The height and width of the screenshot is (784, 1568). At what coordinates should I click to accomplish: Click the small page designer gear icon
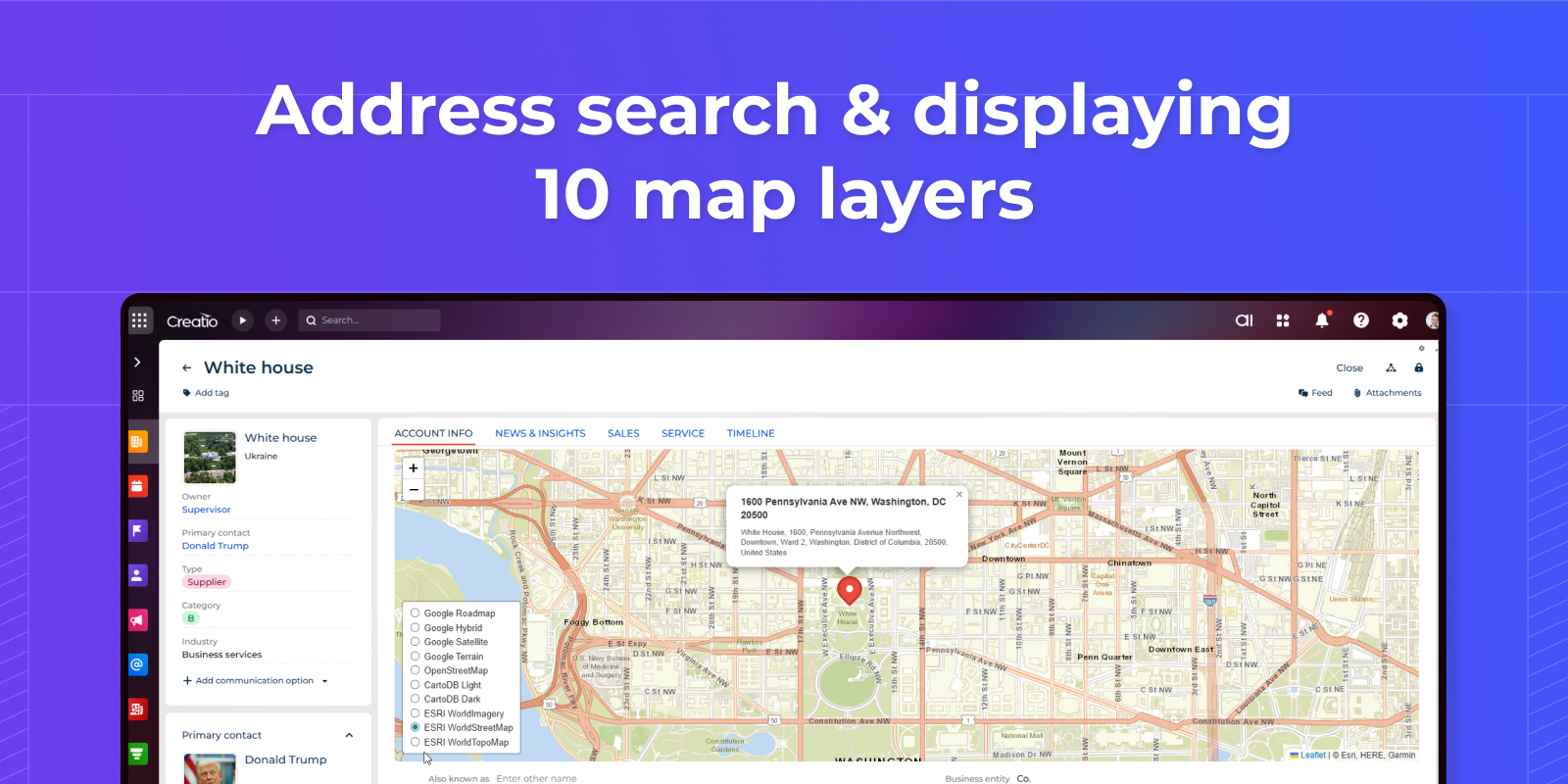(x=1421, y=348)
